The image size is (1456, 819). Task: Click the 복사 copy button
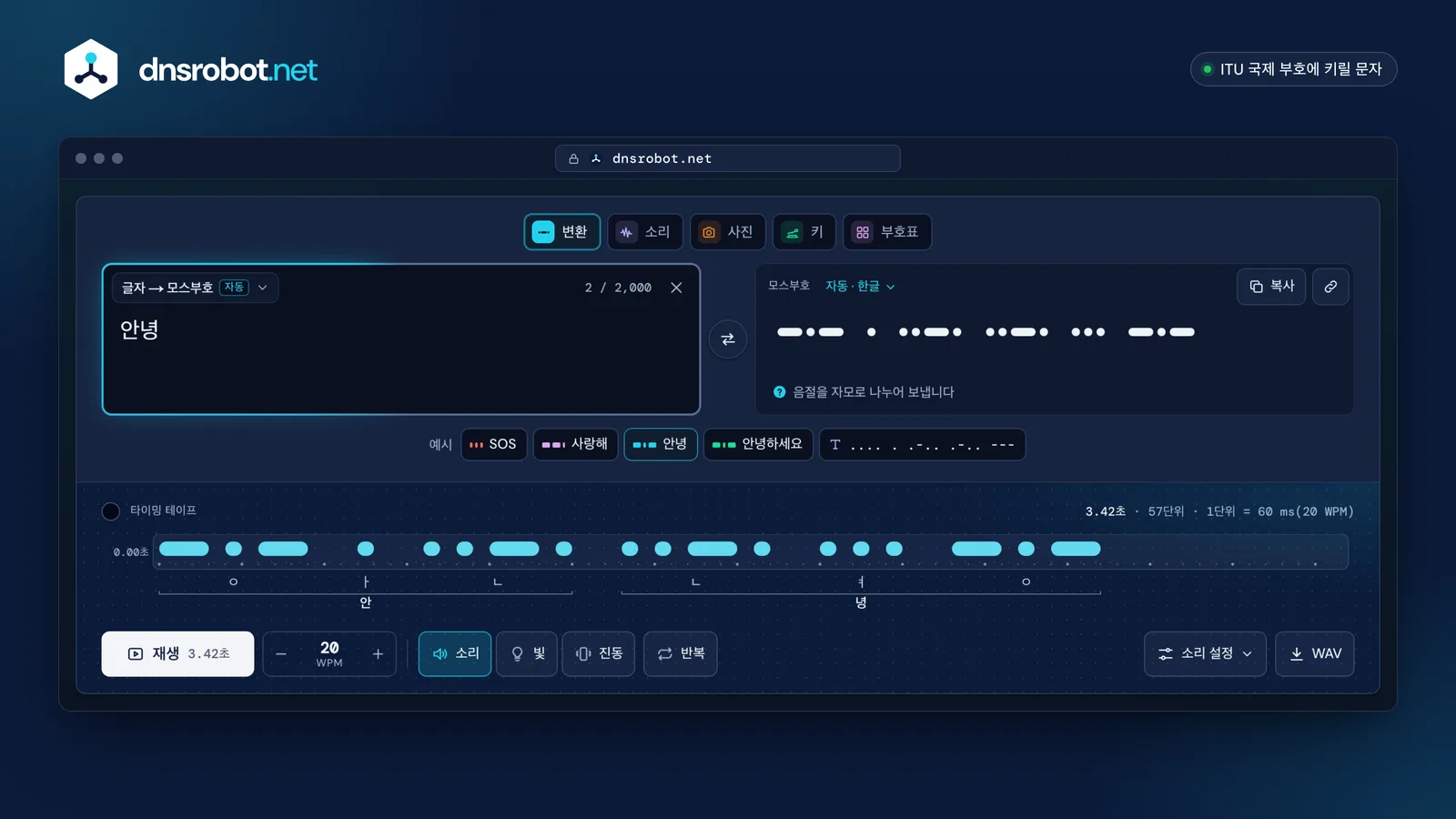[1271, 287]
